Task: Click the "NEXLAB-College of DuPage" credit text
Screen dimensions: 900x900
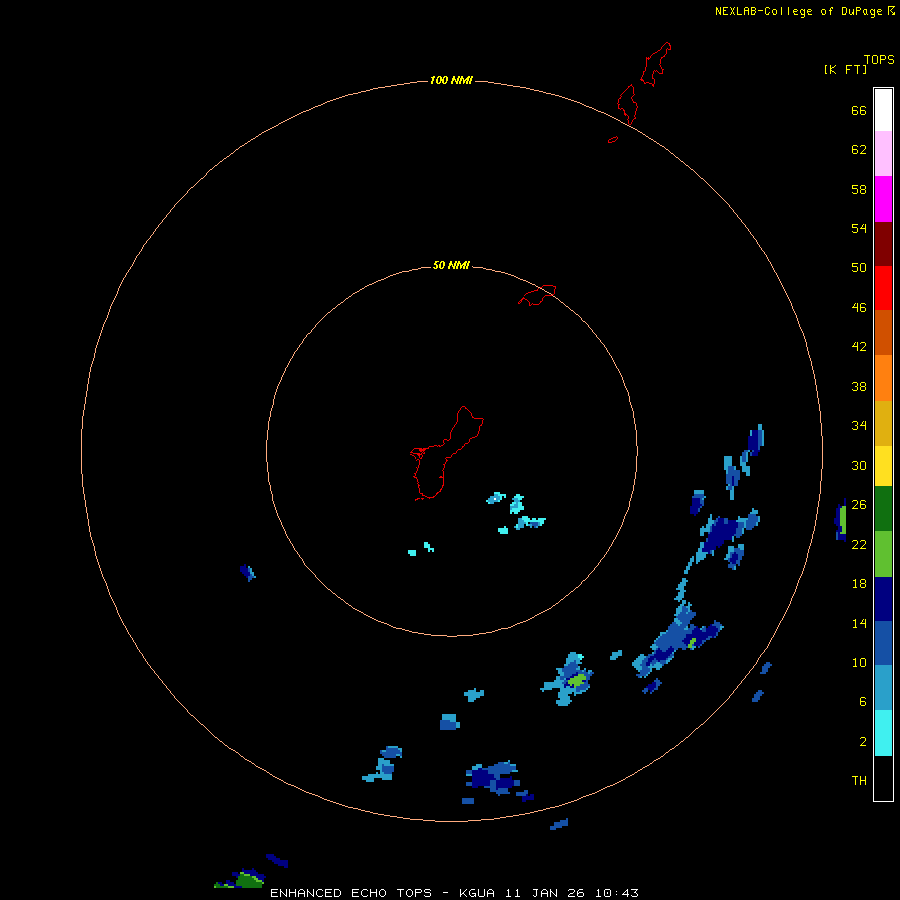Action: [798, 11]
